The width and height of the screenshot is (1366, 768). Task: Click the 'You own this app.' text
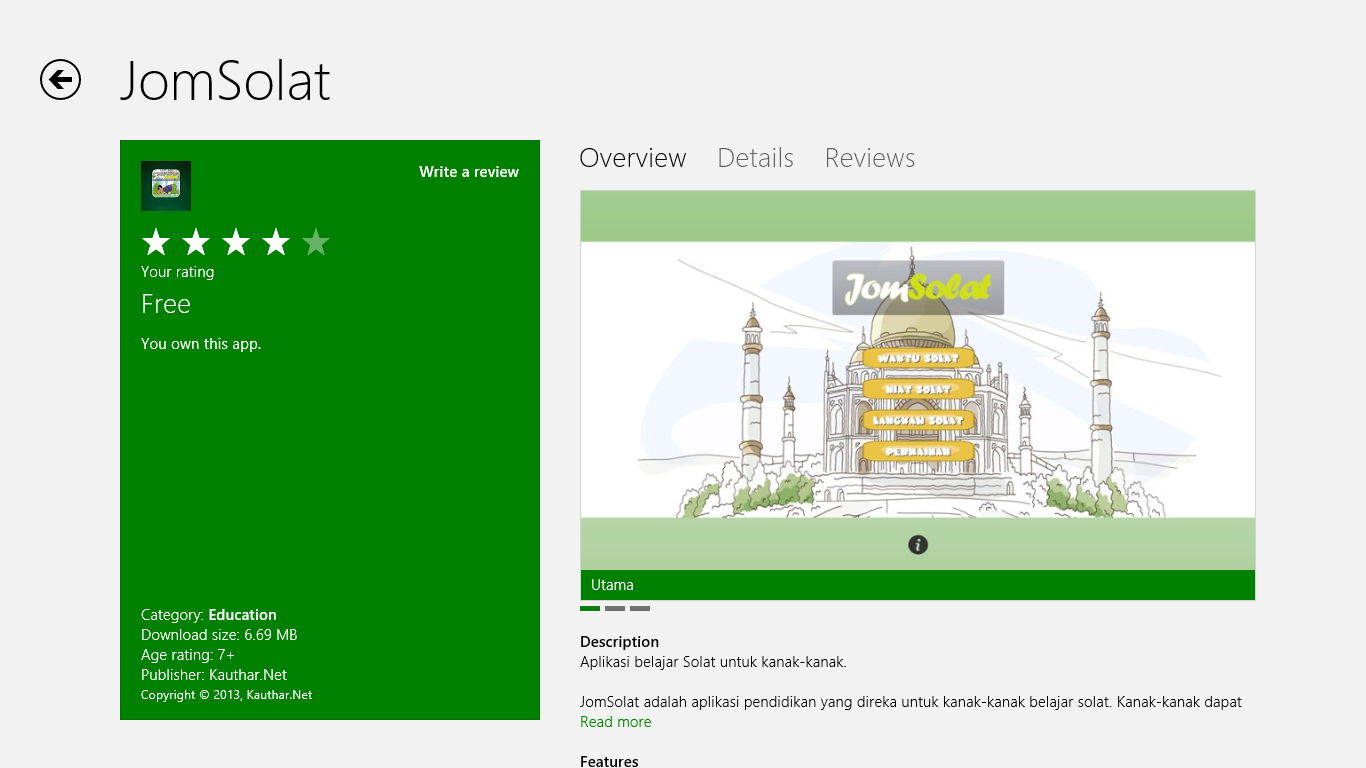[201, 344]
